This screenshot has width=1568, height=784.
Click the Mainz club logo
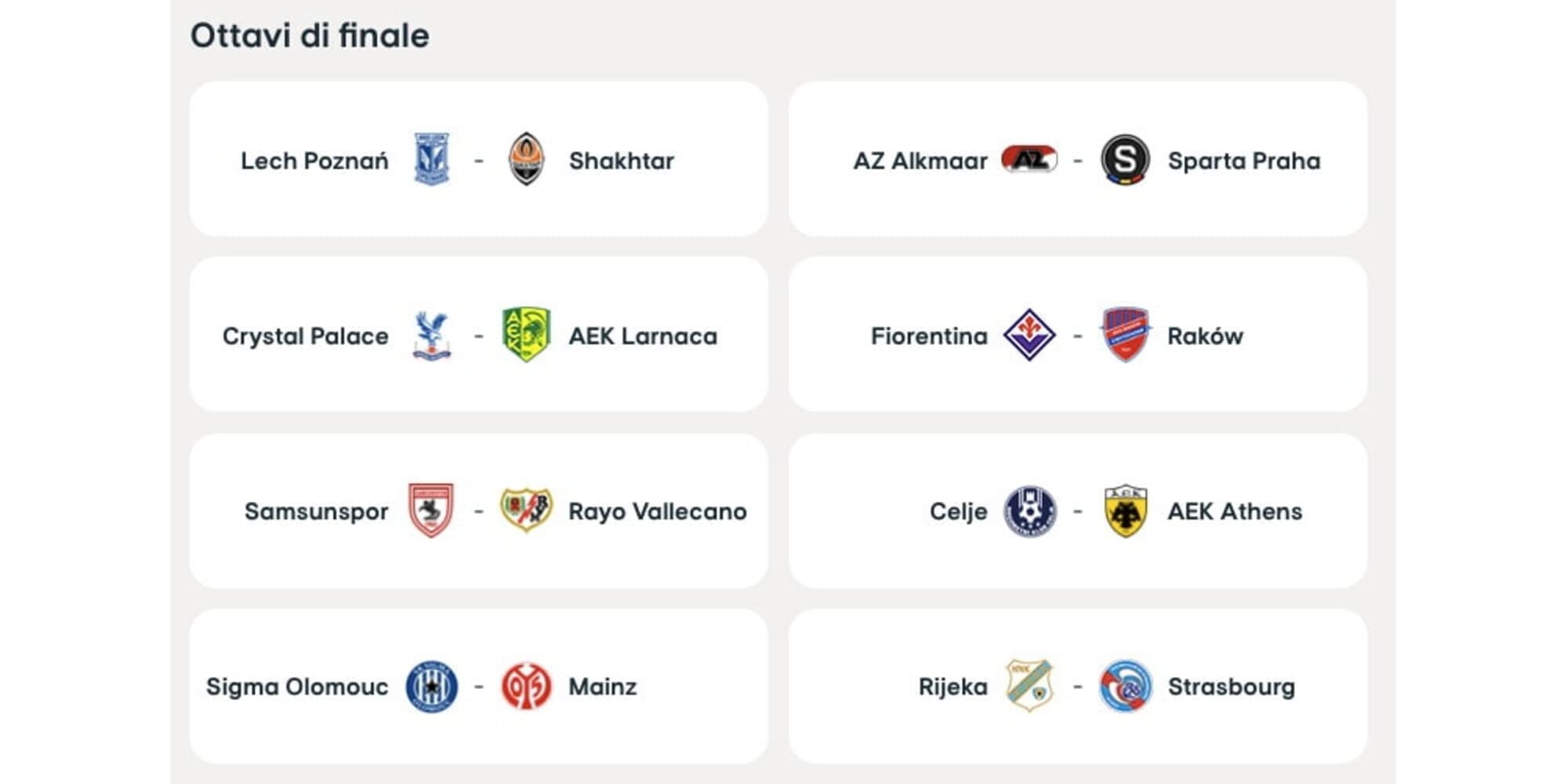tap(526, 687)
